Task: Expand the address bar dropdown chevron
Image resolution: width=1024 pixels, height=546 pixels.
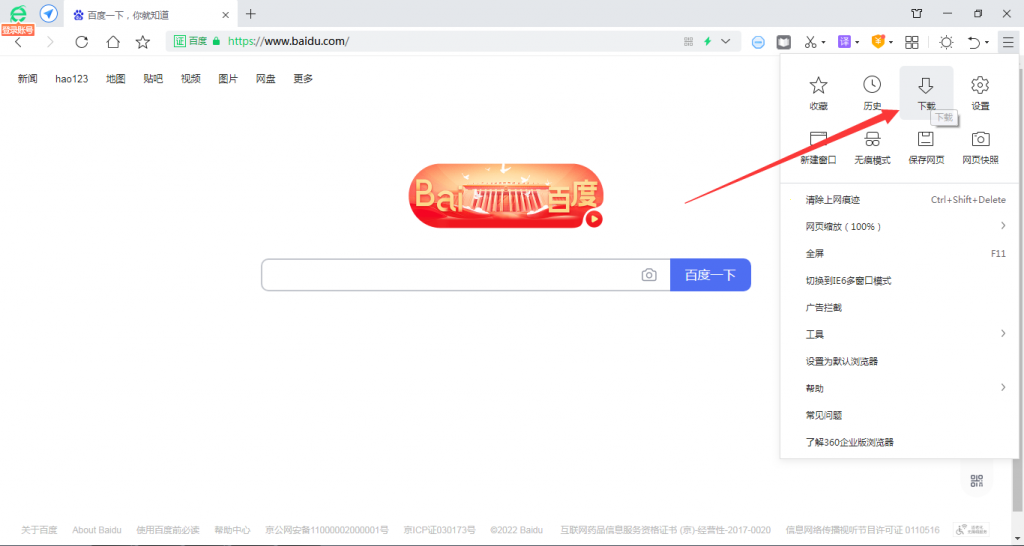Action: [x=726, y=42]
